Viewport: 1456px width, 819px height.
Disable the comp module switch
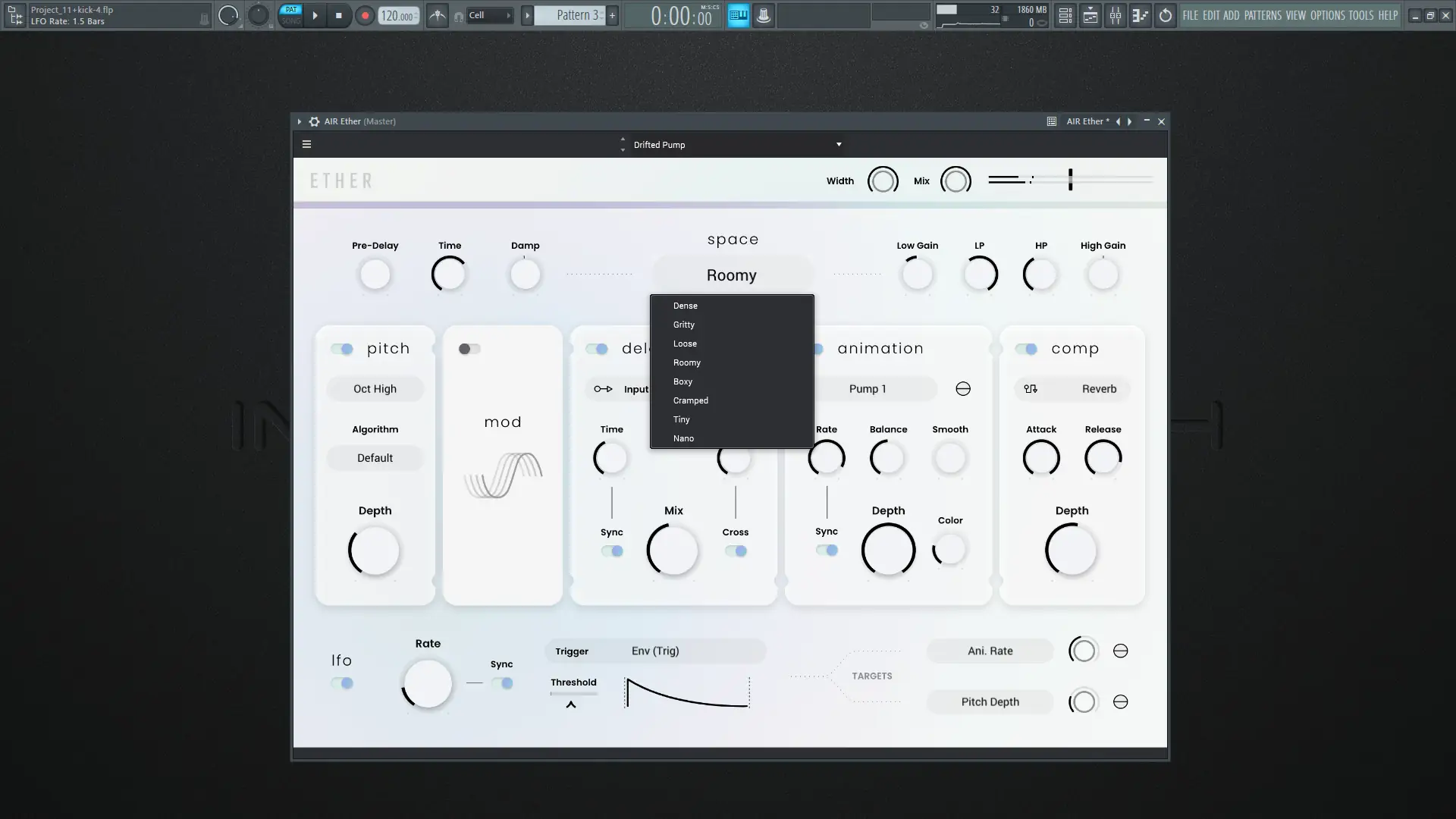click(1027, 349)
